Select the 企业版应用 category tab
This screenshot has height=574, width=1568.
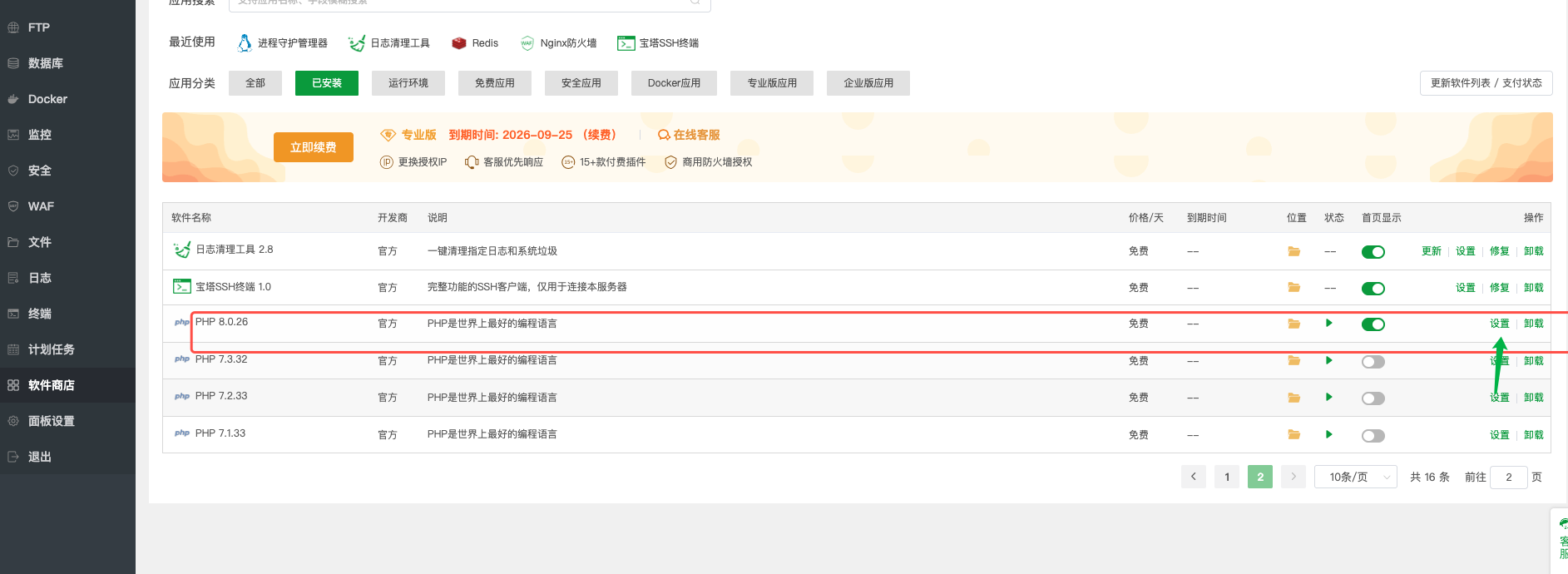click(868, 83)
